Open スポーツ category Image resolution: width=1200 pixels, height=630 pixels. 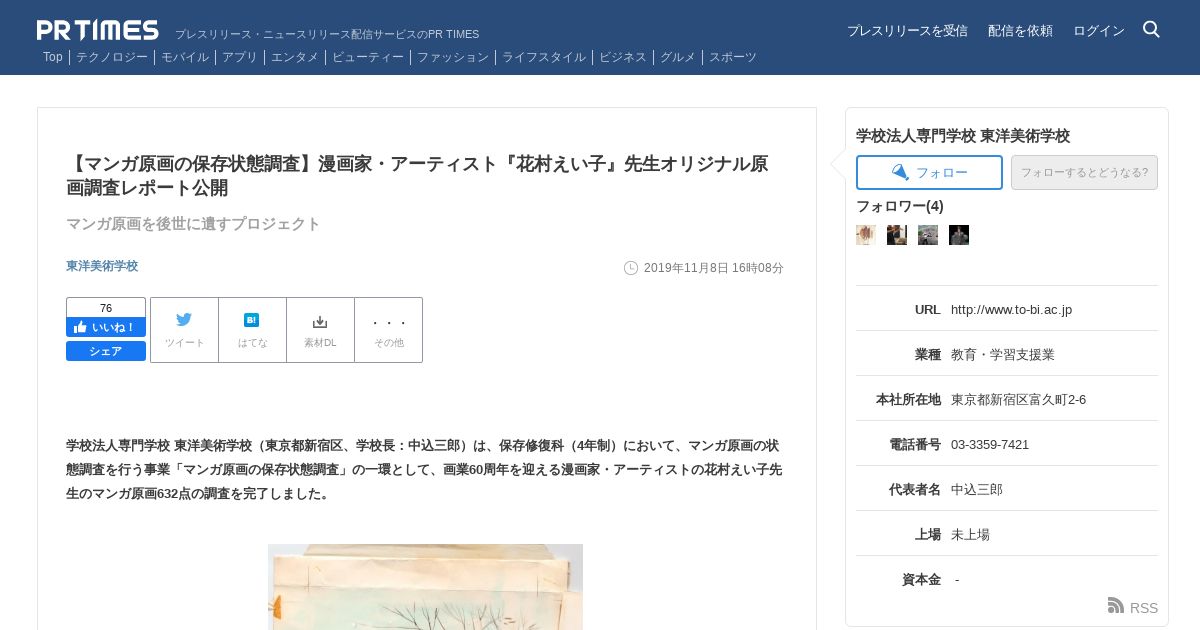[x=733, y=57]
